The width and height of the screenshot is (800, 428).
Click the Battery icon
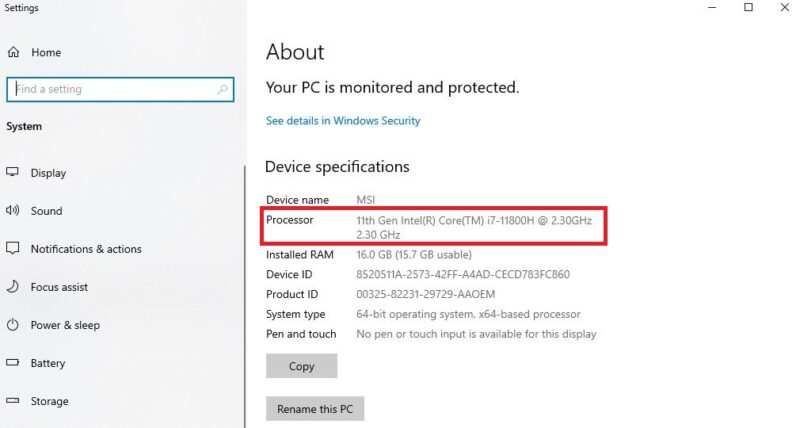[x=13, y=363]
